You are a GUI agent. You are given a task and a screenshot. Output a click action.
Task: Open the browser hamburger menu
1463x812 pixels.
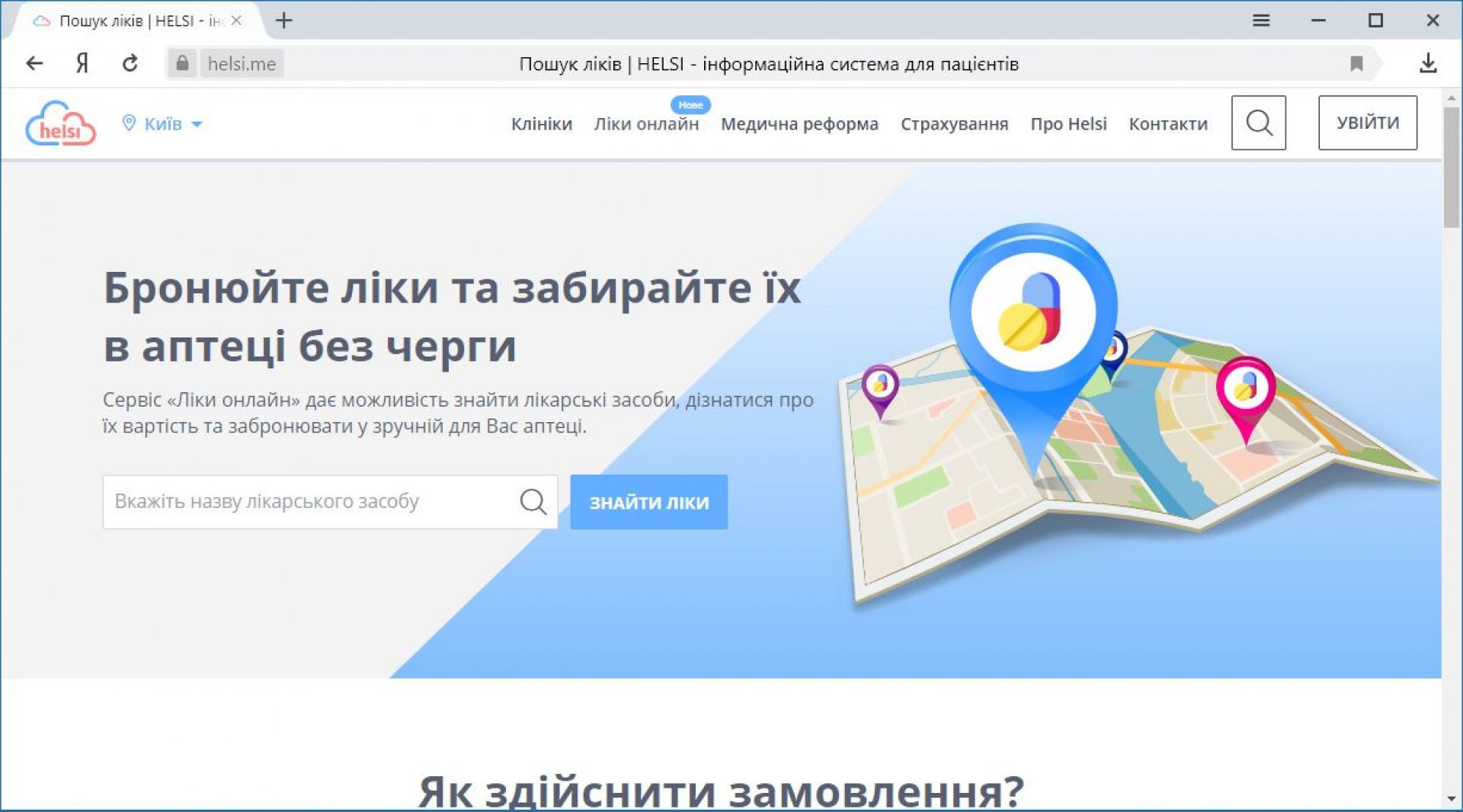tap(1261, 21)
